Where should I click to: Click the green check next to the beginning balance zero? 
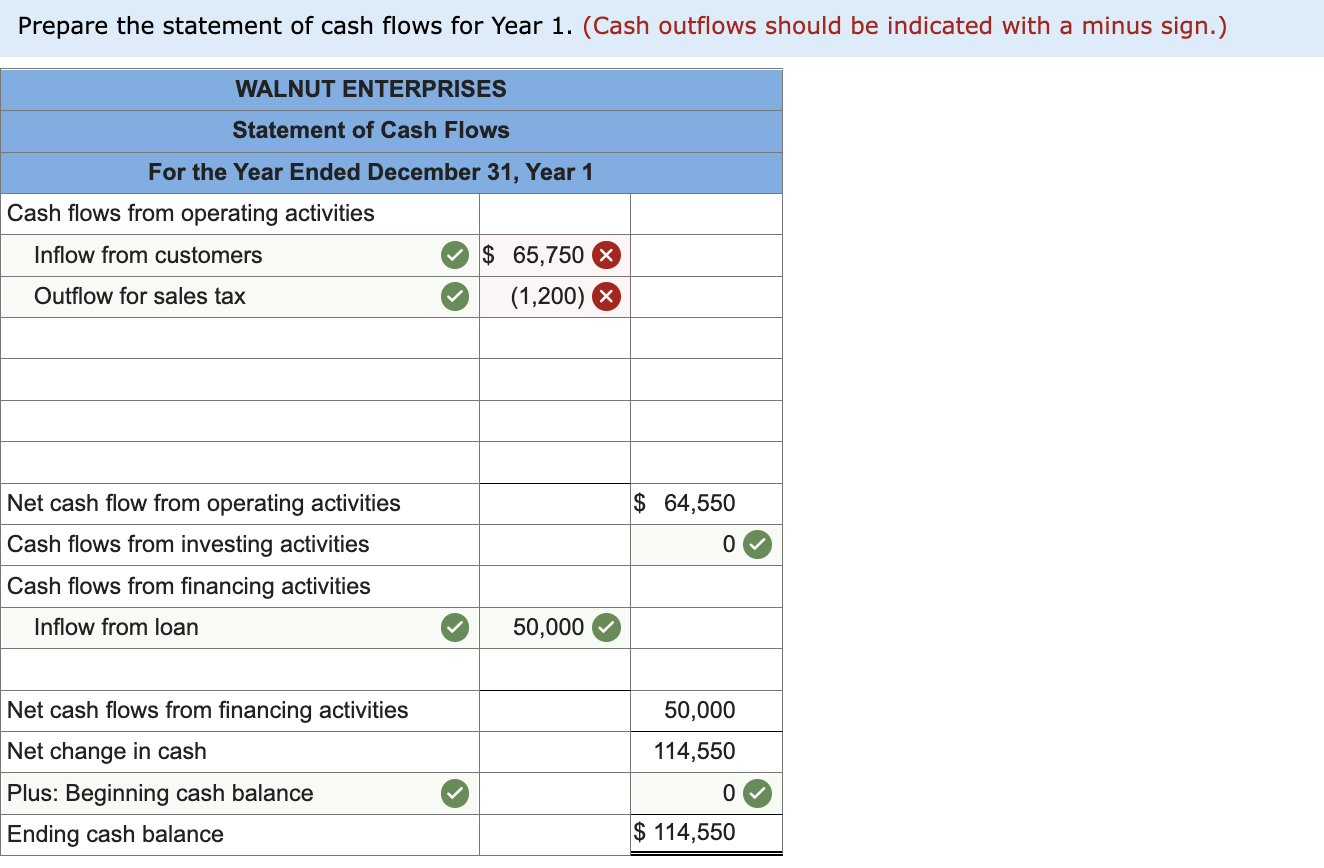tap(756, 793)
